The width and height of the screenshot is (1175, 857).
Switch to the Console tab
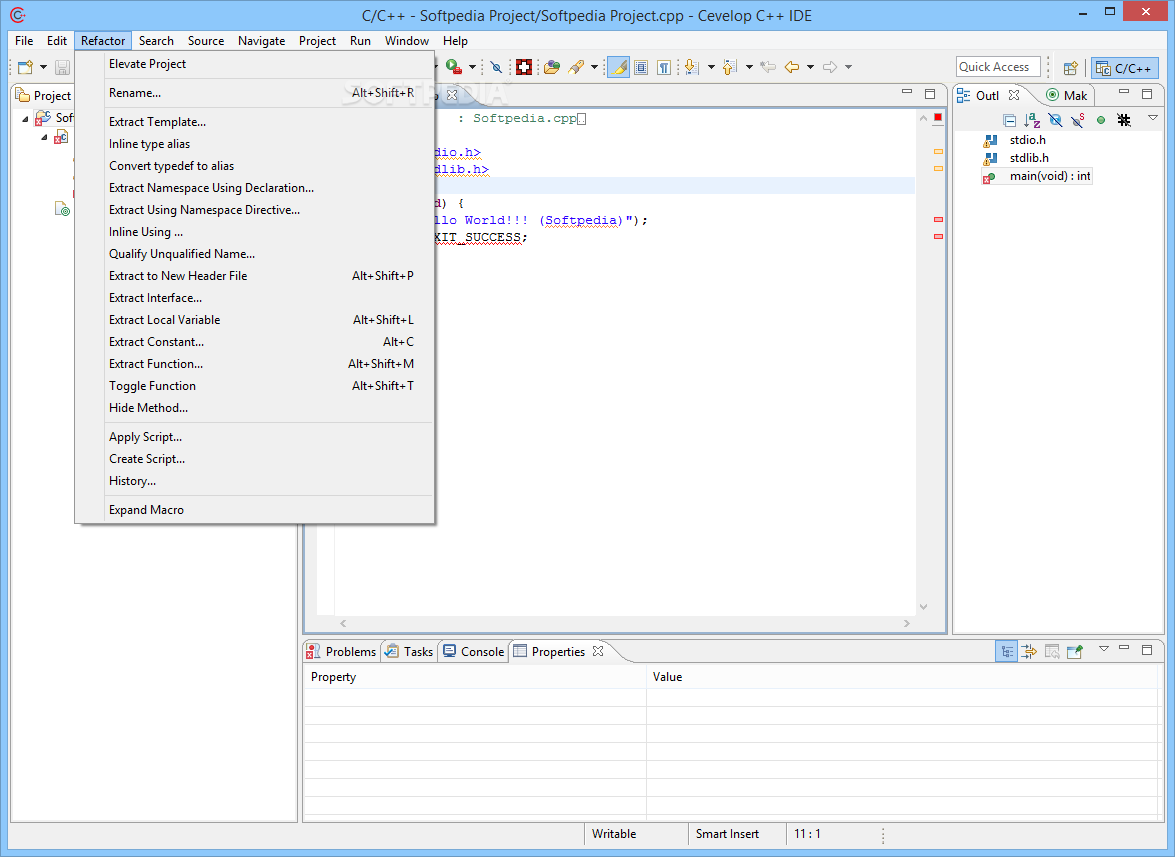pos(473,651)
